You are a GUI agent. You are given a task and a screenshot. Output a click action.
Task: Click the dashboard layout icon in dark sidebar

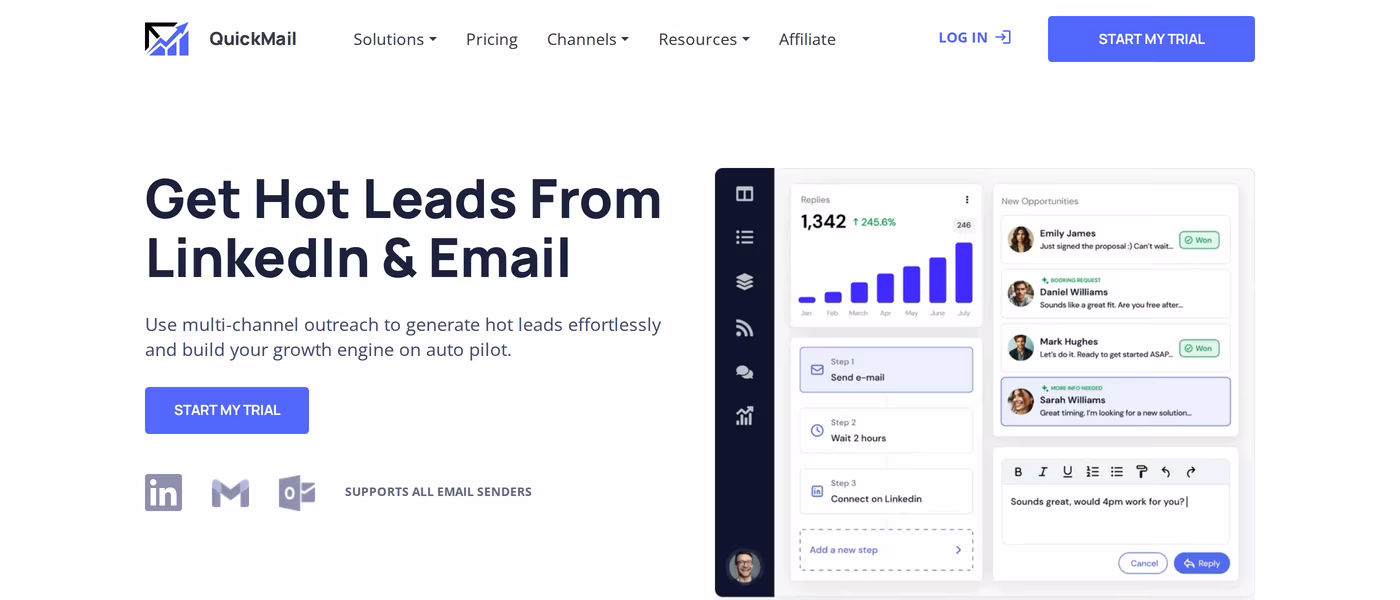tap(744, 194)
